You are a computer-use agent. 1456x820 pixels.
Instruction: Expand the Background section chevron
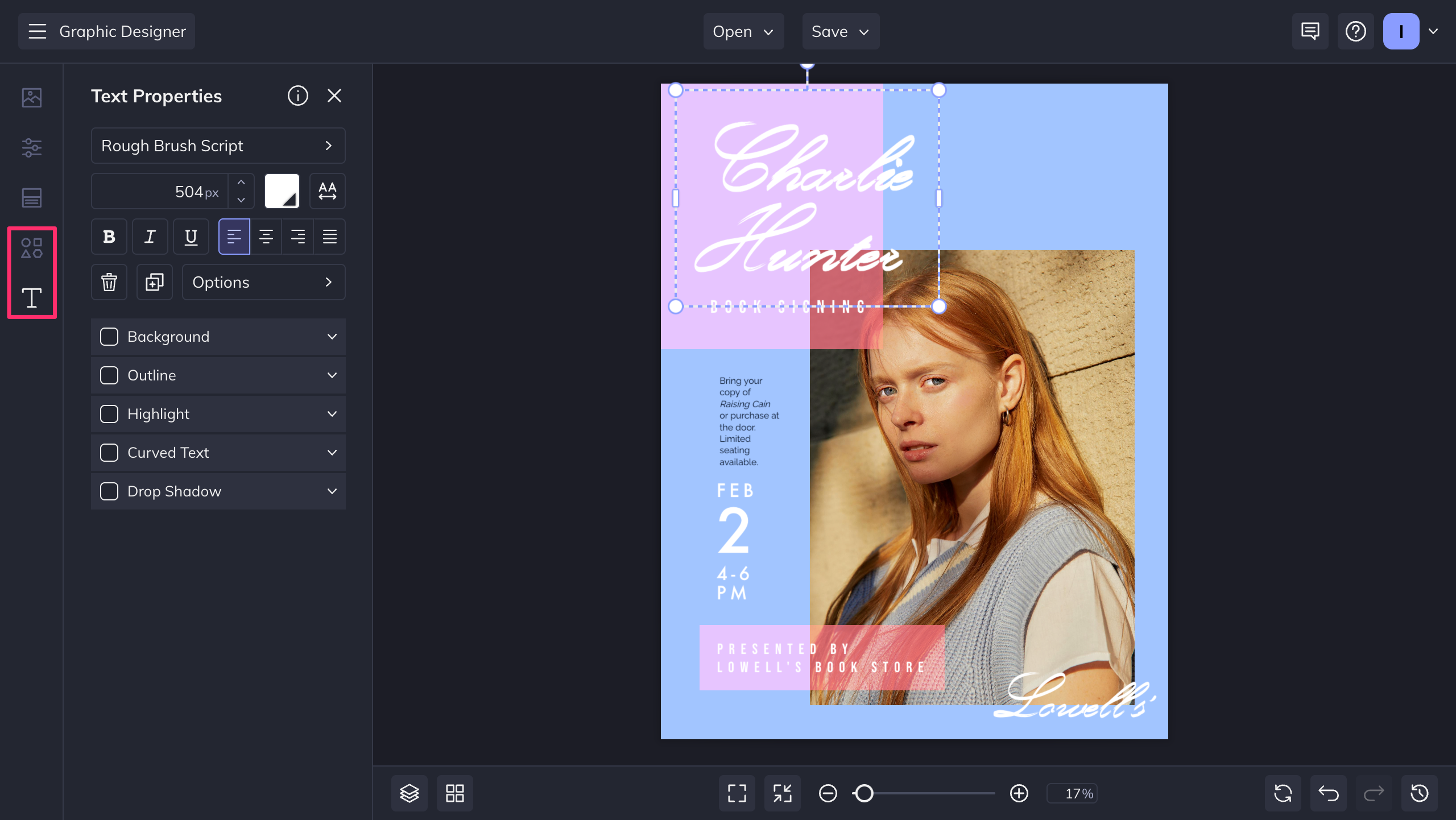[332, 337]
